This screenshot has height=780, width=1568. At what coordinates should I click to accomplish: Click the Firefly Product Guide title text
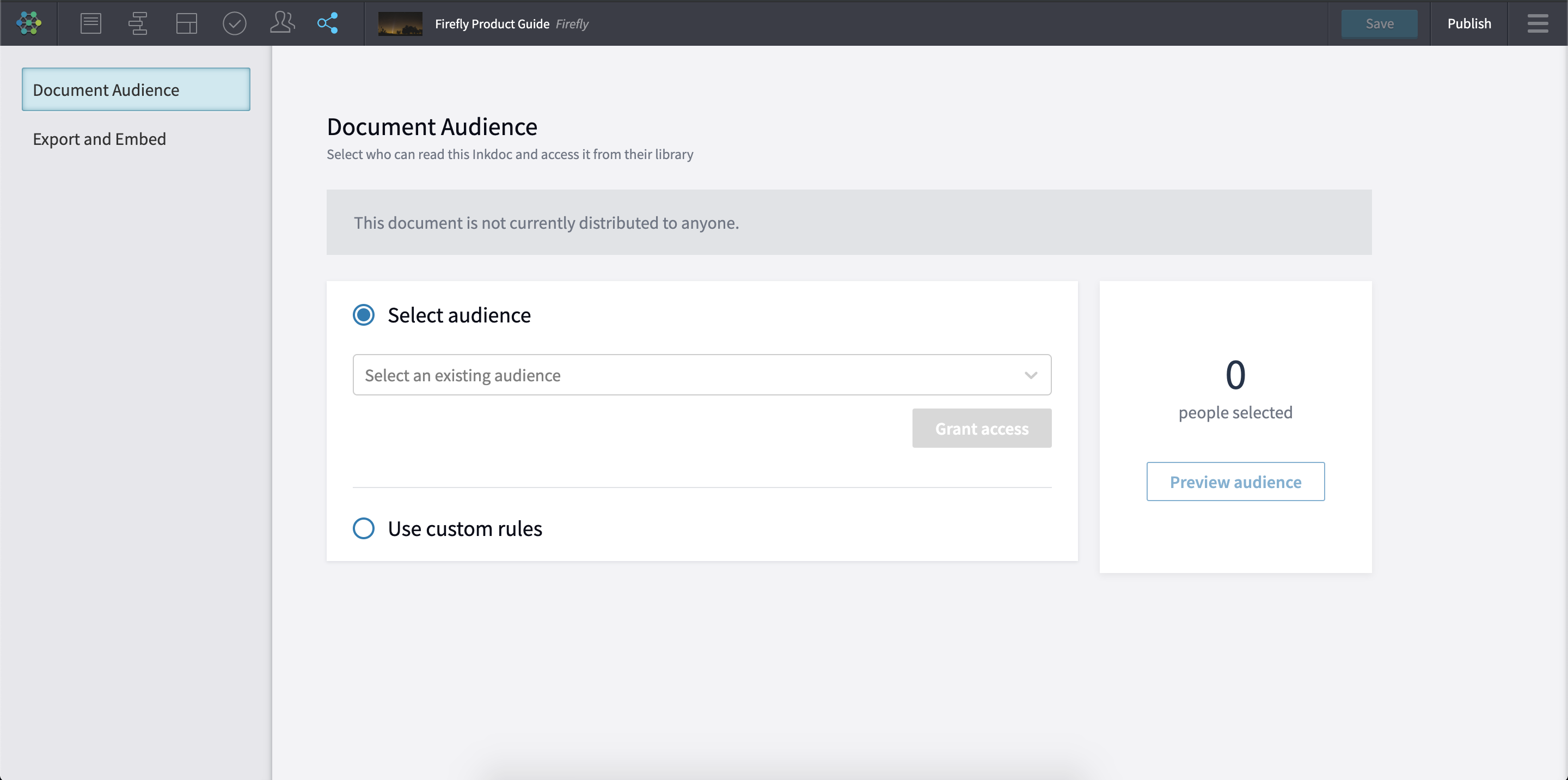[x=492, y=24]
